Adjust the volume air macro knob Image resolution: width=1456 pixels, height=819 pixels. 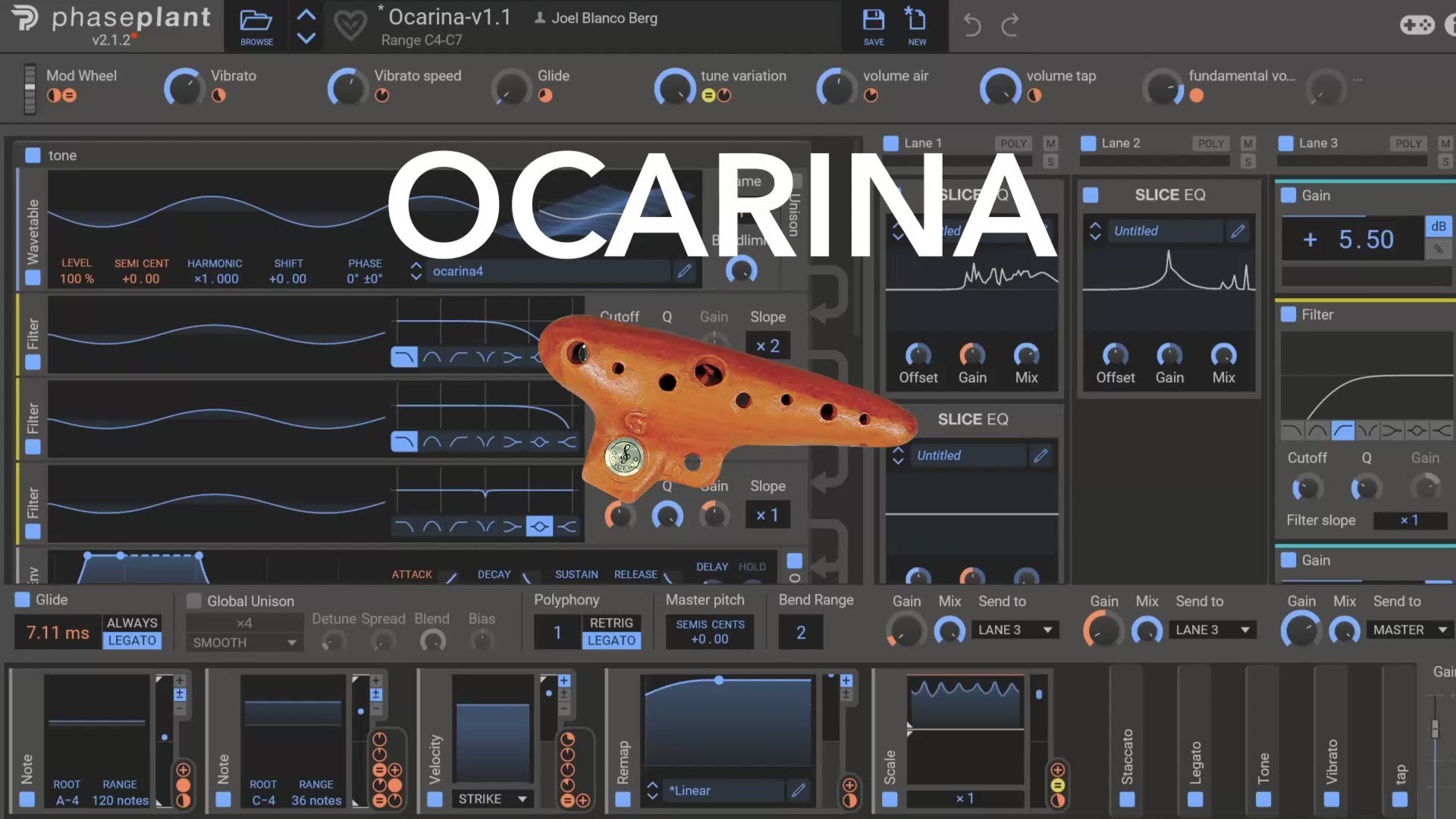836,88
